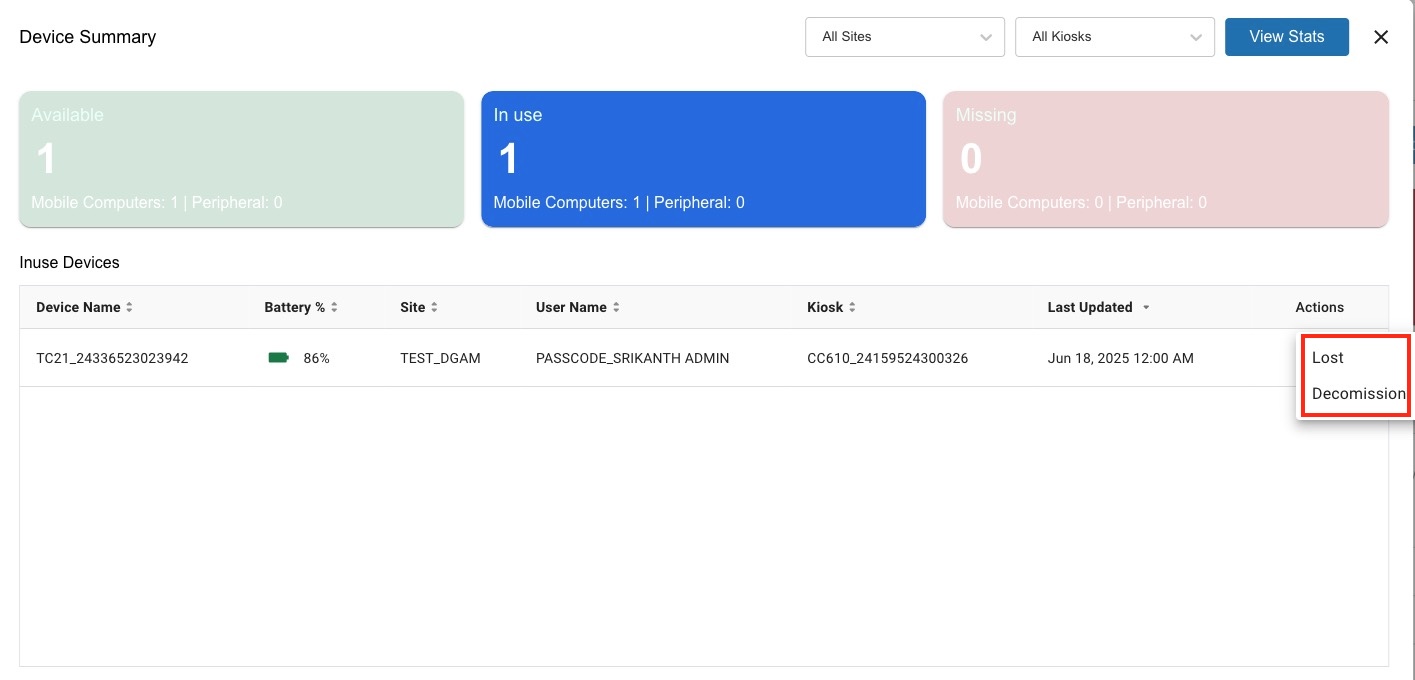Click the View Stats button

coord(1286,37)
